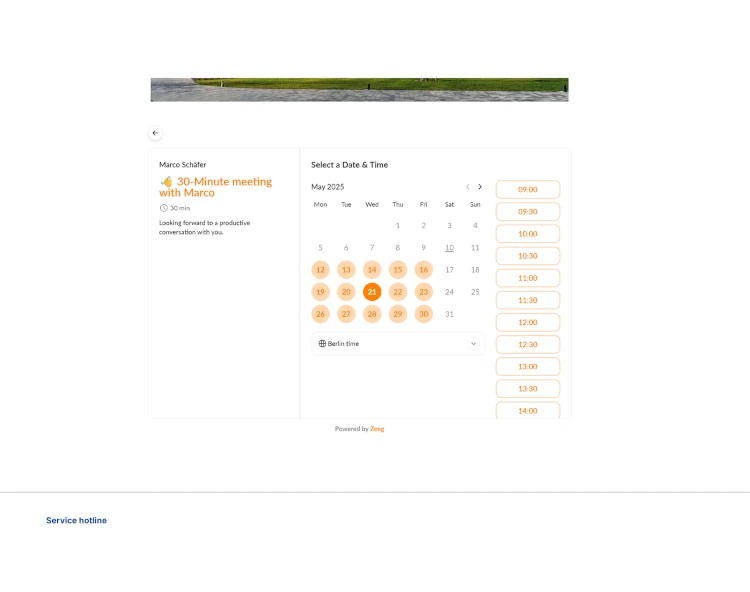
Task: Click the clock icon next to 30 min
Action: click(x=164, y=208)
